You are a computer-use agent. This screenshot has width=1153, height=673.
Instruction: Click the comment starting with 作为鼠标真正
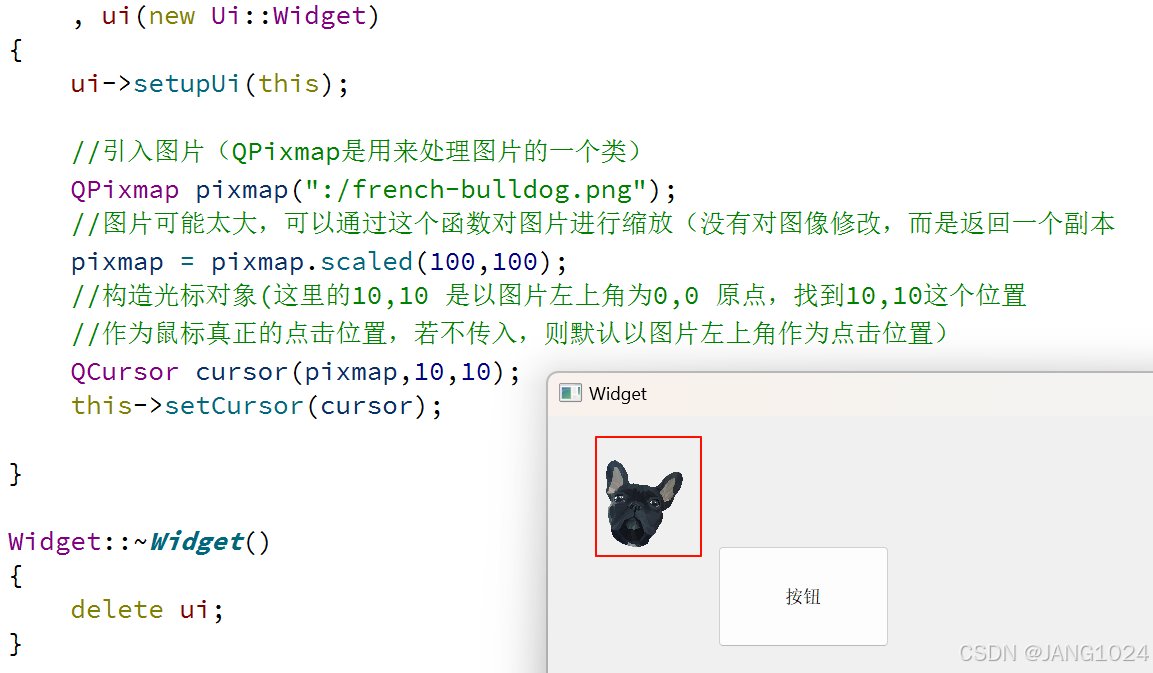[510, 333]
